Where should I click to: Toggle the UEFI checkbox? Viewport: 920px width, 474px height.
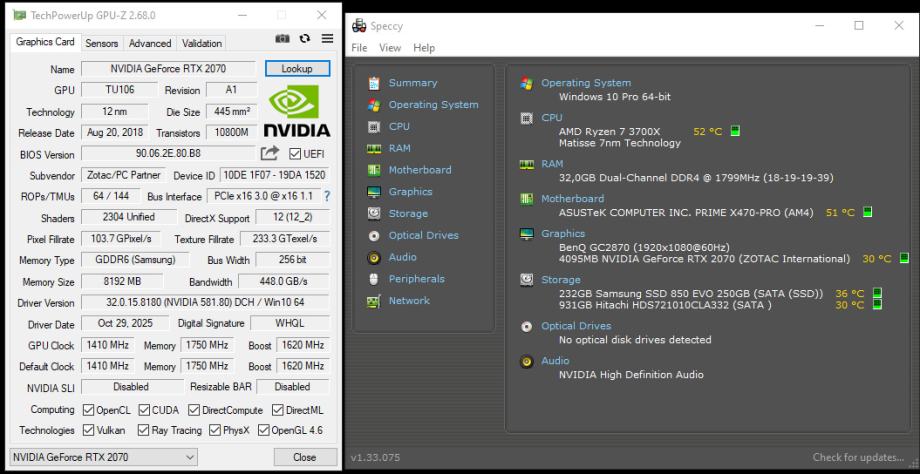coord(296,154)
